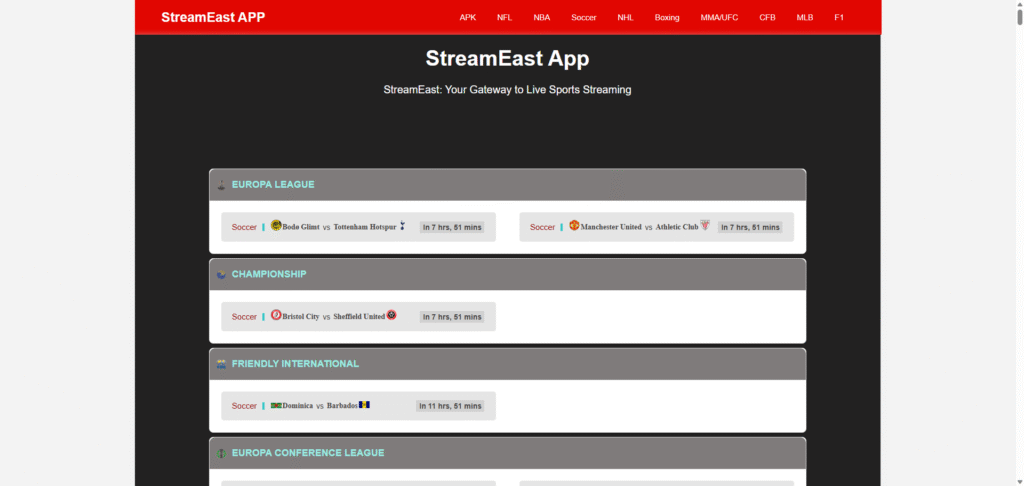Viewport: 1024px width, 486px height.
Task: Click the 'In 11 hrs, 51 mins' badge
Action: (450, 406)
